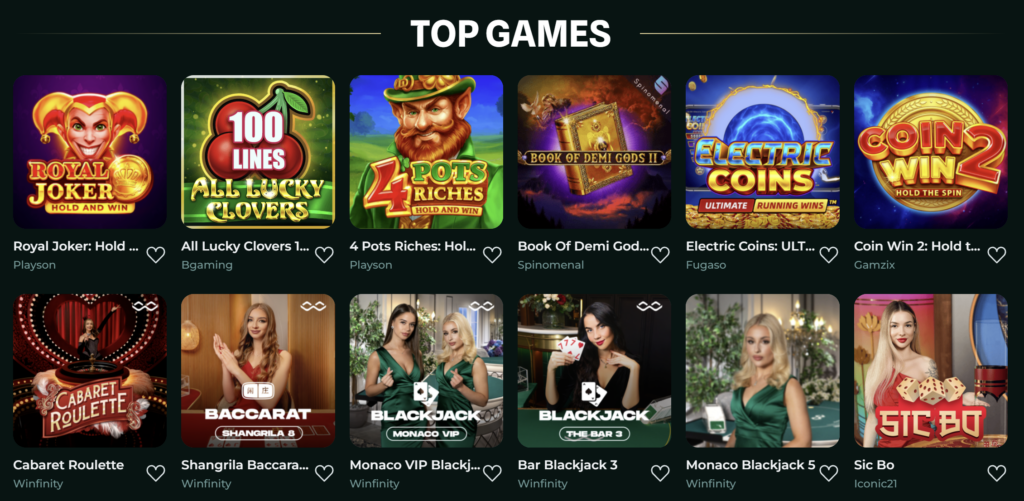Toggle favorite heart for All Lucky Clovers
Viewport: 1024px width, 501px height.
[x=324, y=255]
